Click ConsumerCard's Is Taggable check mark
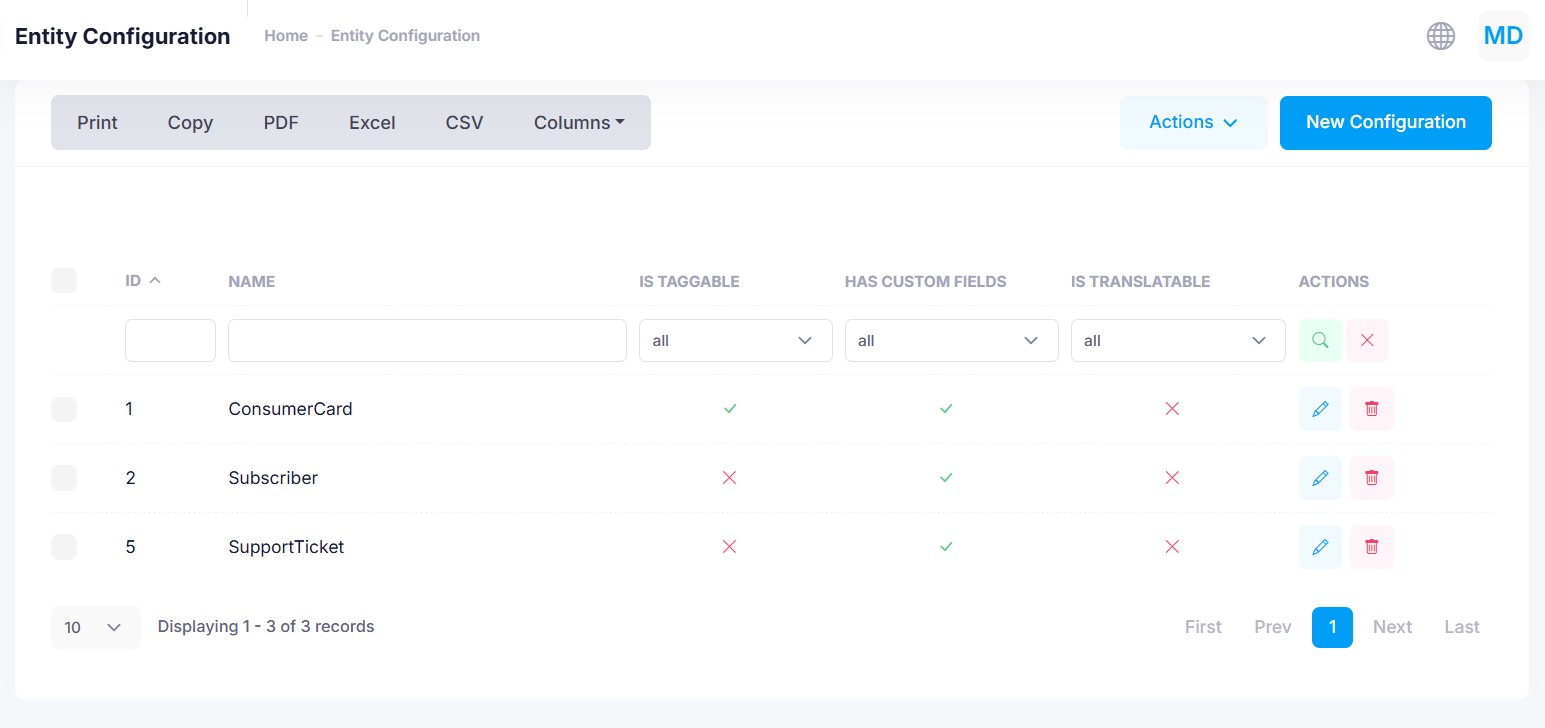Image resolution: width=1545 pixels, height=728 pixels. [x=730, y=409]
